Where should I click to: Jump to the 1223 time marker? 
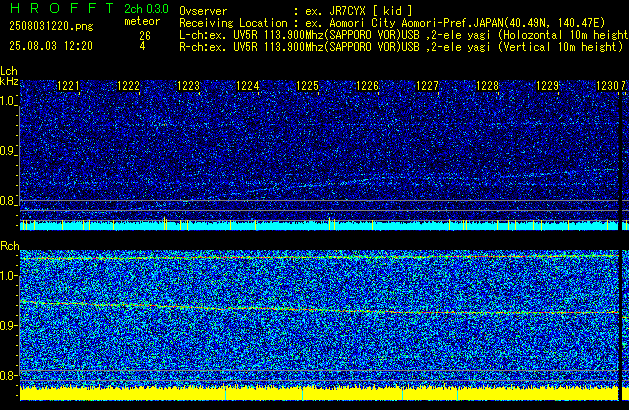188,86
